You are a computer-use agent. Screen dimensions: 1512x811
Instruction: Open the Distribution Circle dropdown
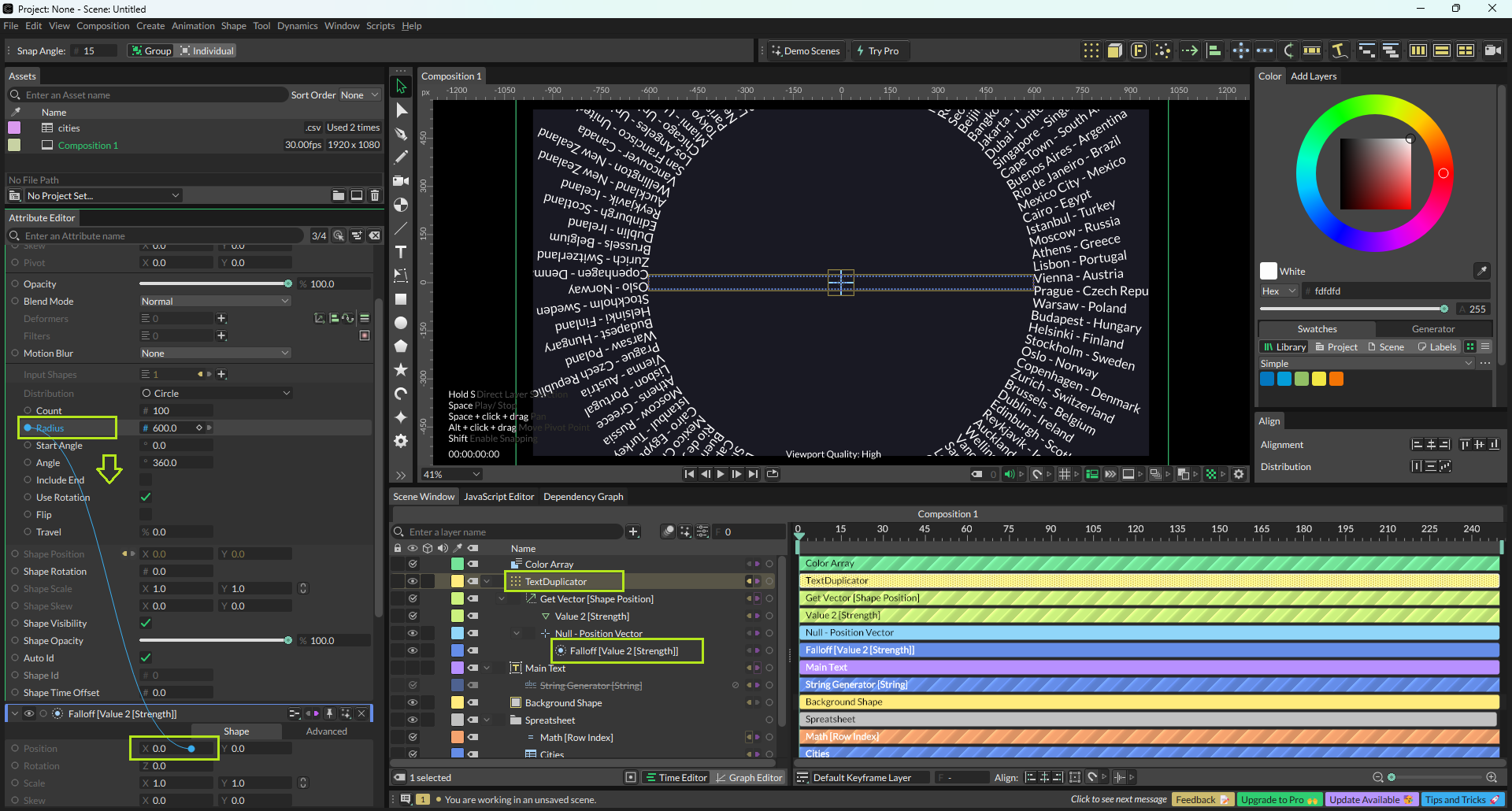(x=215, y=394)
